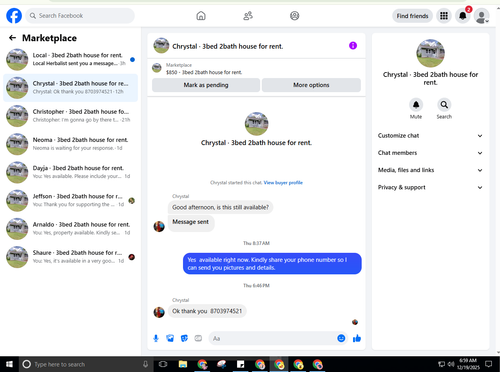This screenshot has height=372, width=500.
Task: Click More options button
Action: (311, 85)
